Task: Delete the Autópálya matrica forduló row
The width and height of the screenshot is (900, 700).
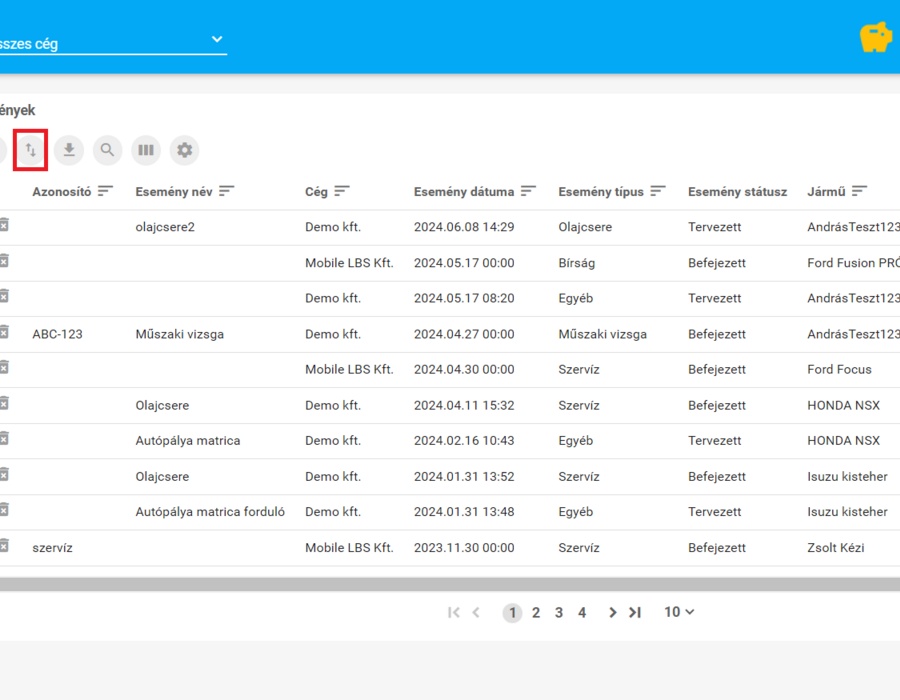Action: (4, 510)
